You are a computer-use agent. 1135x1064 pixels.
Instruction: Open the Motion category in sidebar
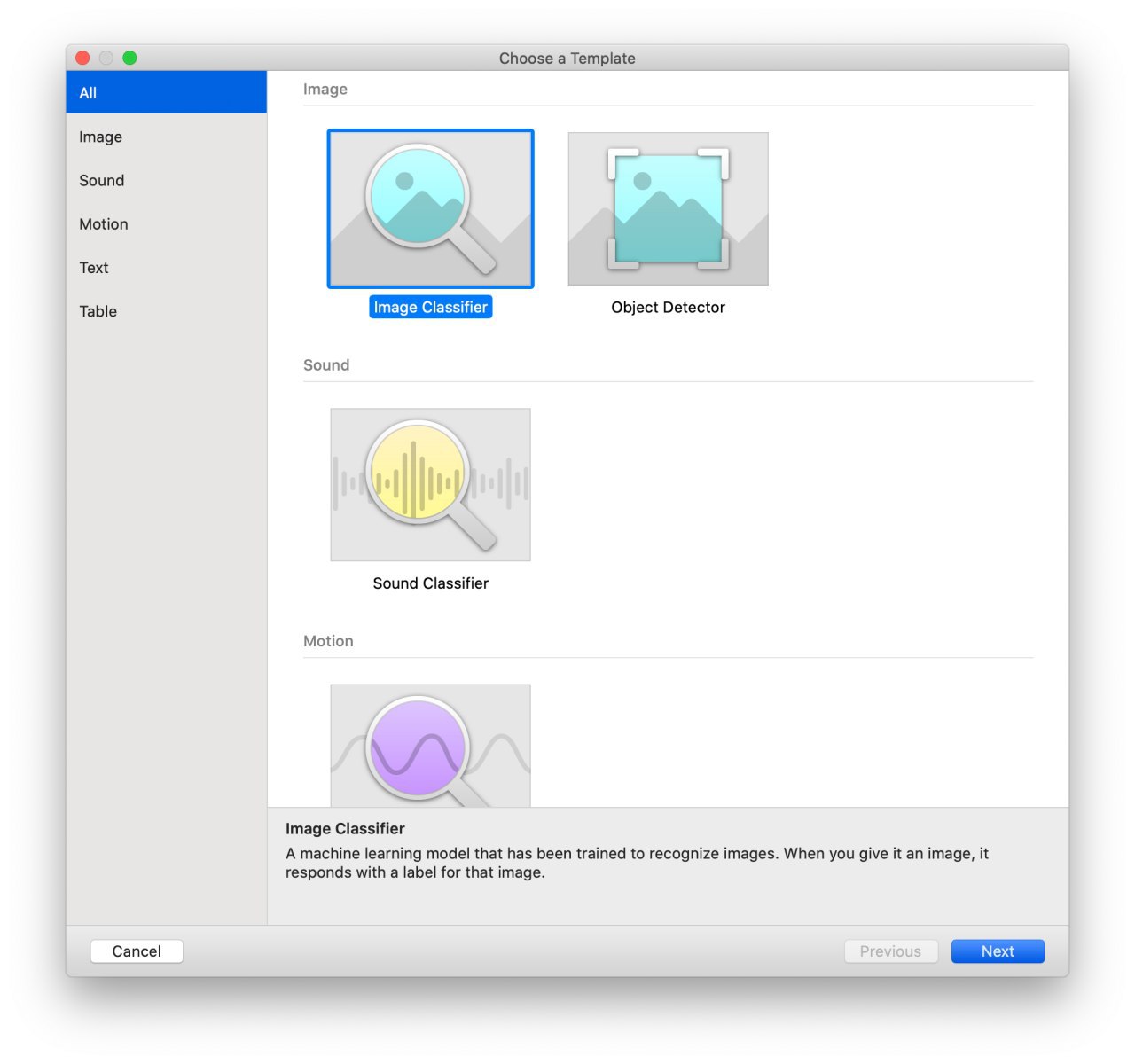tap(167, 223)
